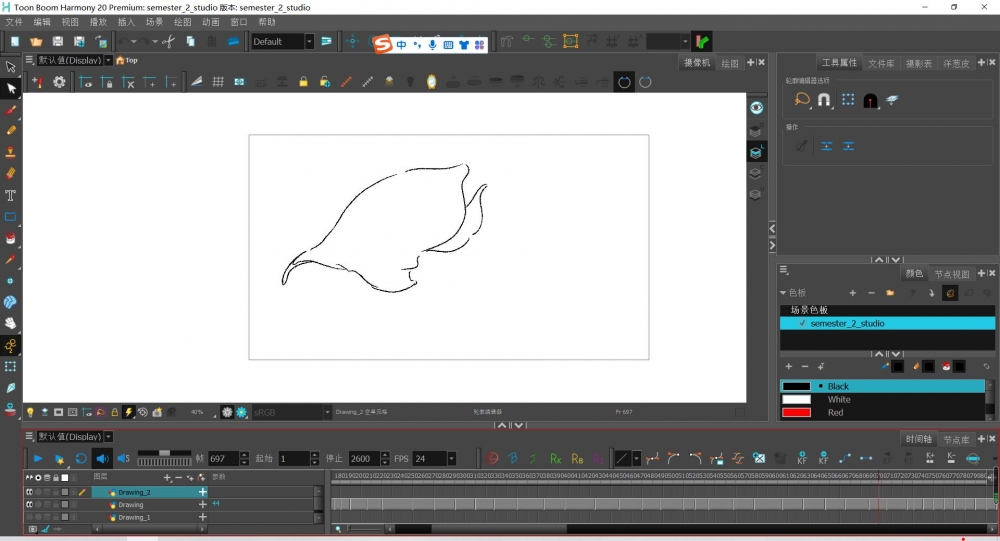Select the Text tool
Image resolution: width=1000 pixels, height=541 pixels.
pyautogui.click(x=11, y=195)
